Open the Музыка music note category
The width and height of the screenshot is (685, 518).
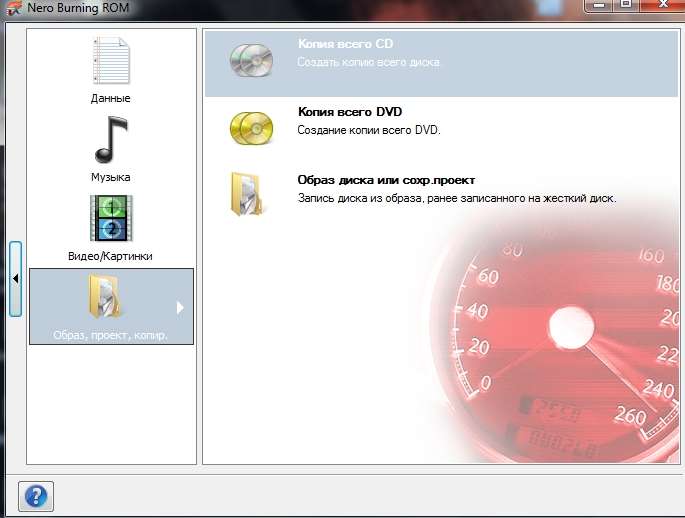[111, 139]
